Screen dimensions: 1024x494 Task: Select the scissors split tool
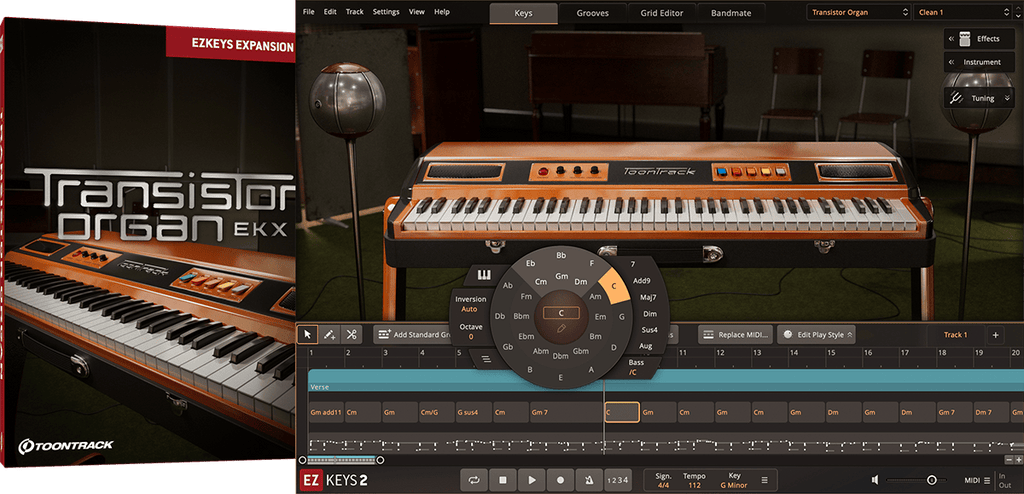[x=352, y=334]
